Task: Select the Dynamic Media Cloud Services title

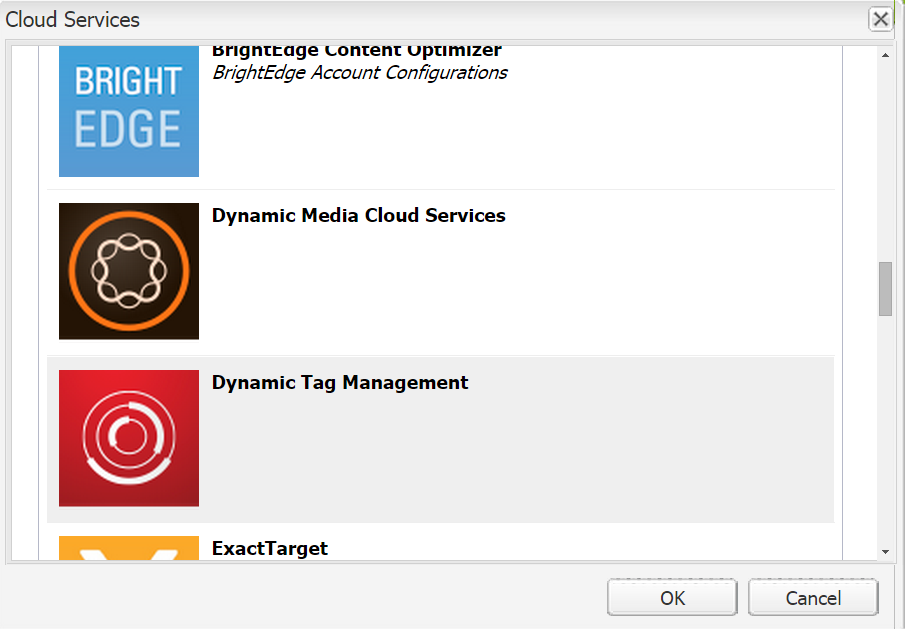Action: click(359, 216)
